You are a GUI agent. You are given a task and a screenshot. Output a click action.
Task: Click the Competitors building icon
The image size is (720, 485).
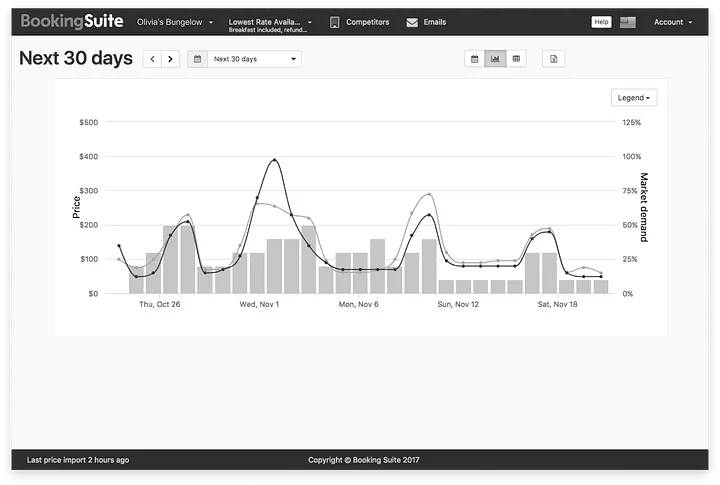(x=335, y=22)
